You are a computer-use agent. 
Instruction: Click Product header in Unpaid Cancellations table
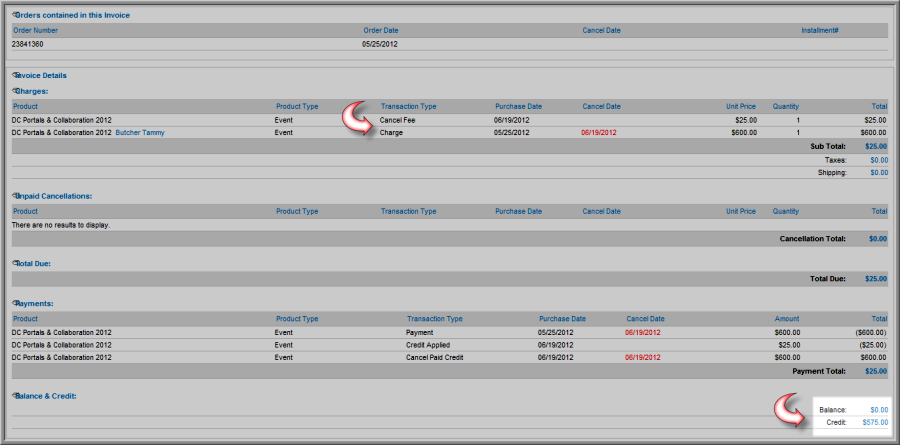click(x=25, y=211)
